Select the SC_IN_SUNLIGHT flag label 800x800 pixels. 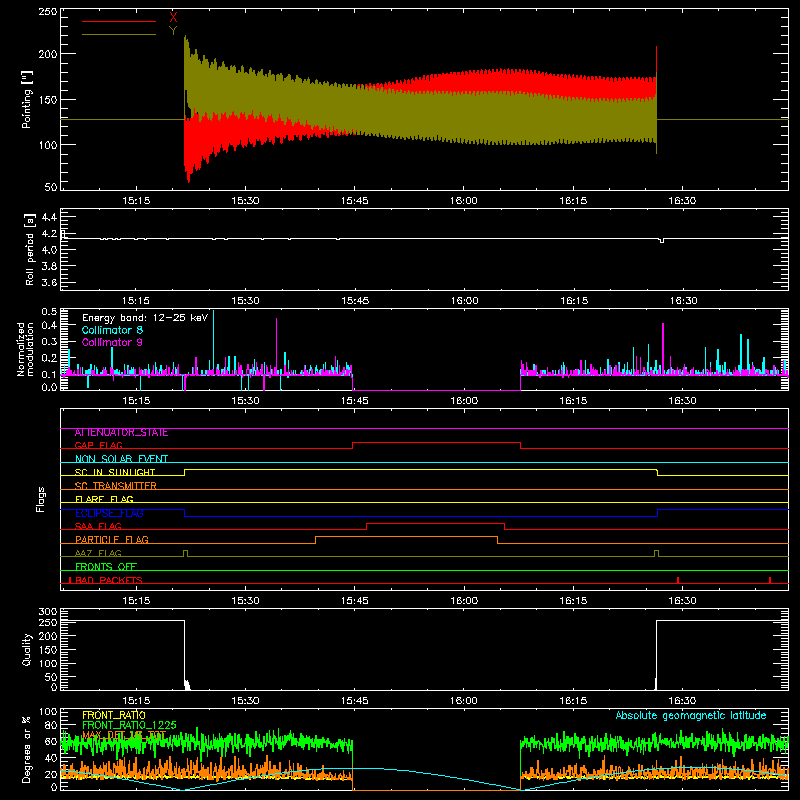coord(115,472)
